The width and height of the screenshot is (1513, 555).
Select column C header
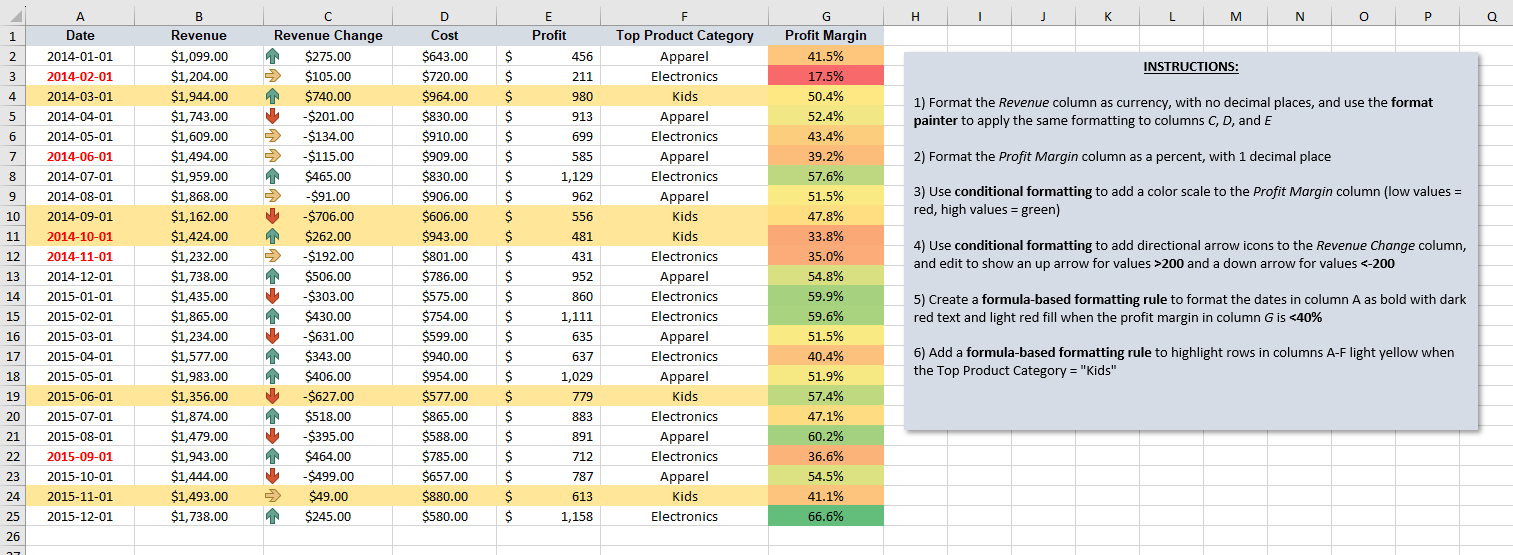coord(328,16)
